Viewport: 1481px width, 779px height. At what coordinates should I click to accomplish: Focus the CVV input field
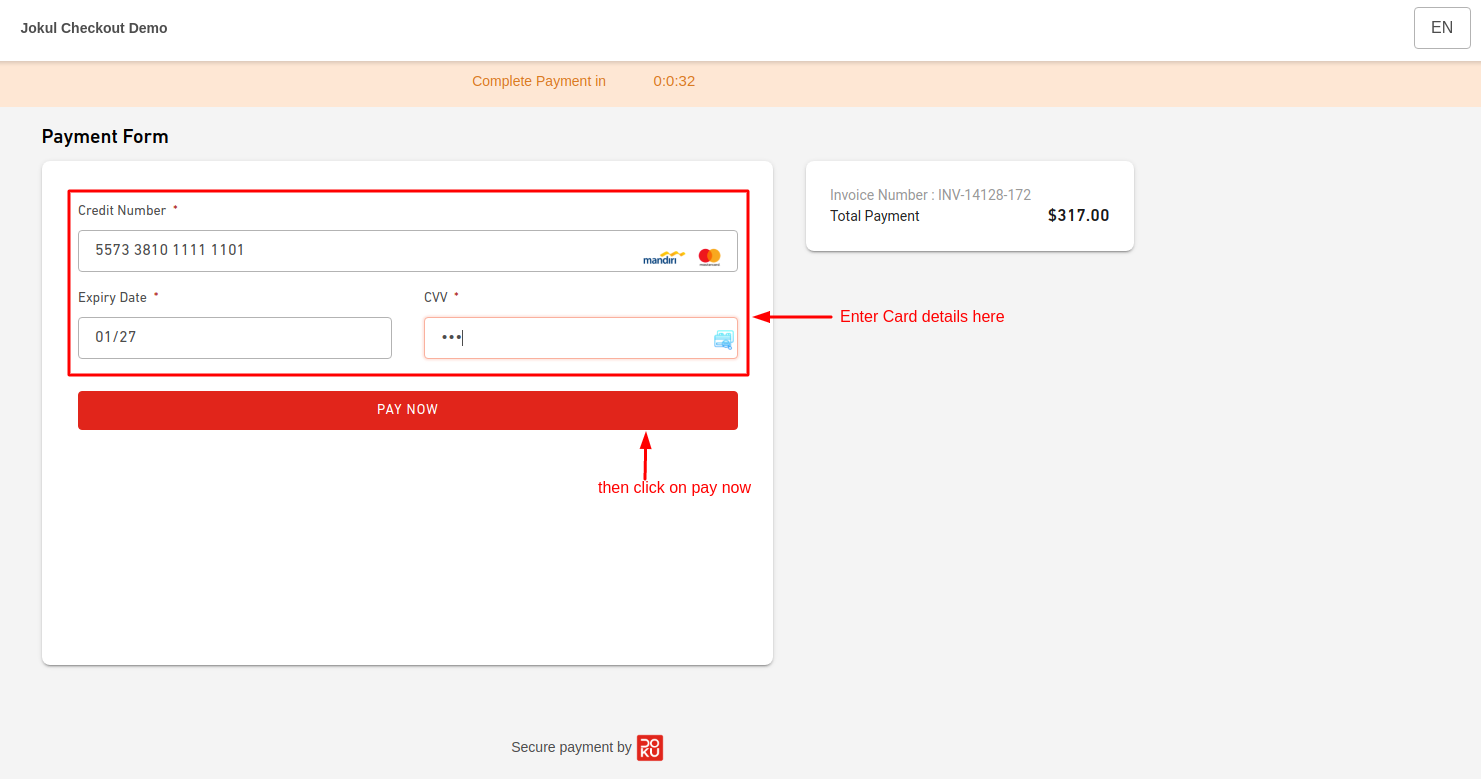581,338
